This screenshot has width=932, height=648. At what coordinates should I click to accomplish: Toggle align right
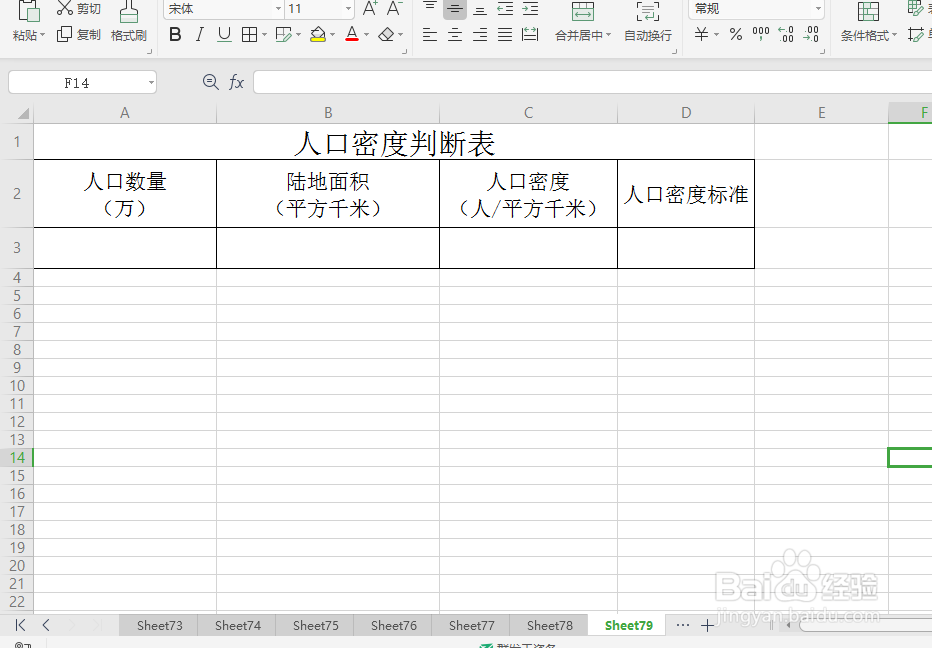[x=480, y=35]
